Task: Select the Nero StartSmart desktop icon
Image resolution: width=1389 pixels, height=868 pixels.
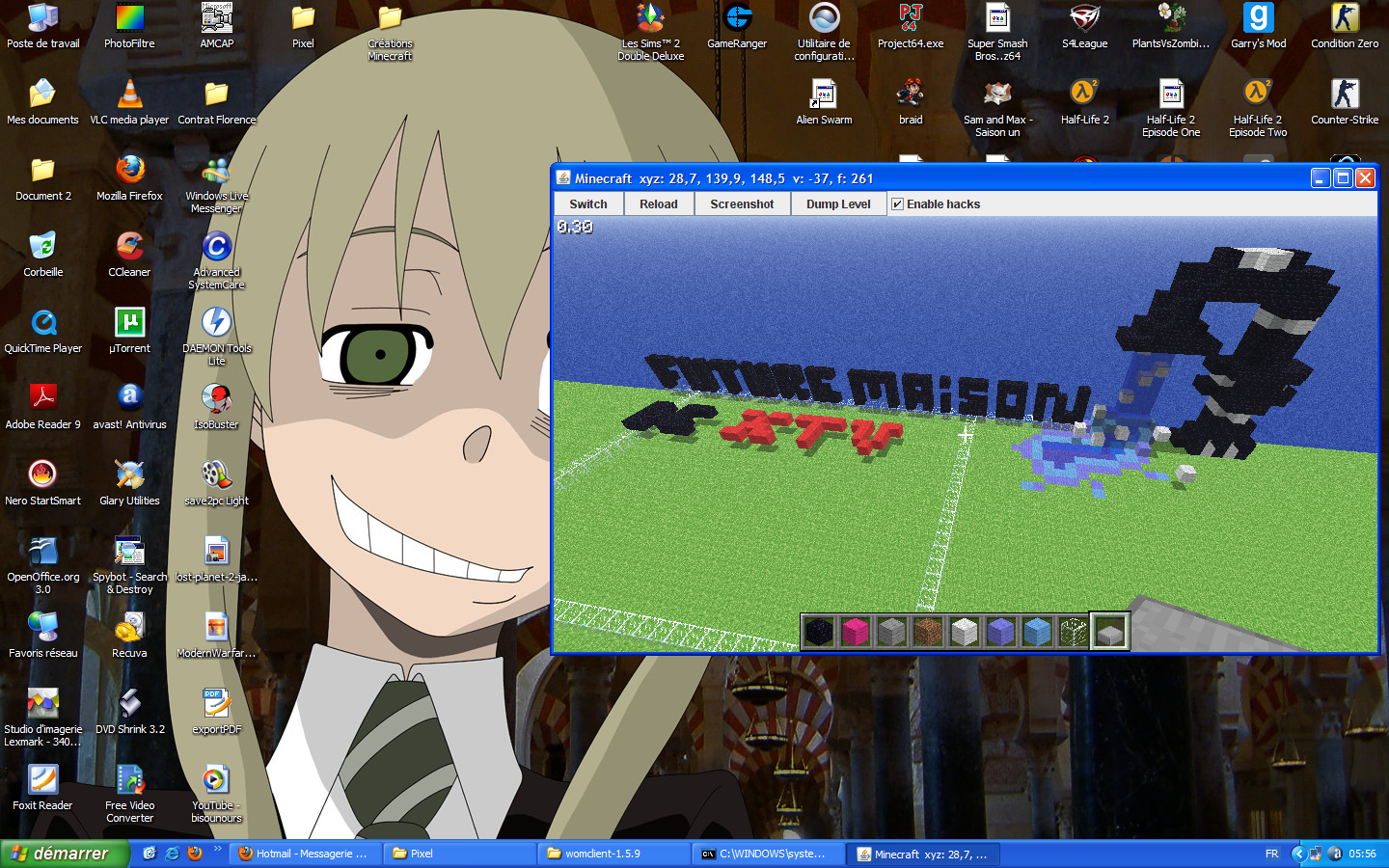Action: pos(42,483)
